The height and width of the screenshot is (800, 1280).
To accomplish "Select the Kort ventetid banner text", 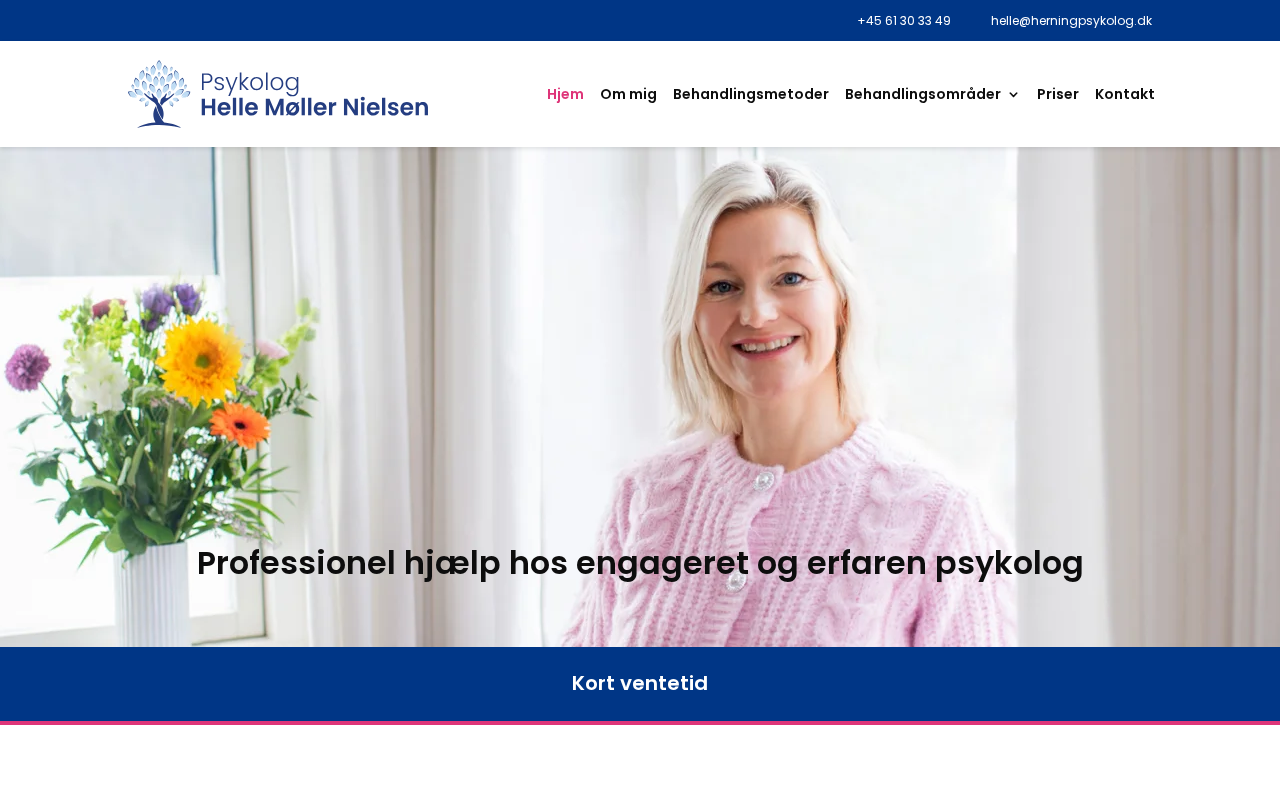I will (x=640, y=683).
